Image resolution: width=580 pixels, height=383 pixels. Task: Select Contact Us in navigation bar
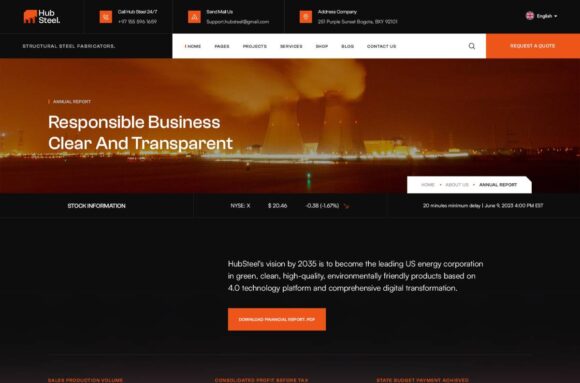click(381, 46)
